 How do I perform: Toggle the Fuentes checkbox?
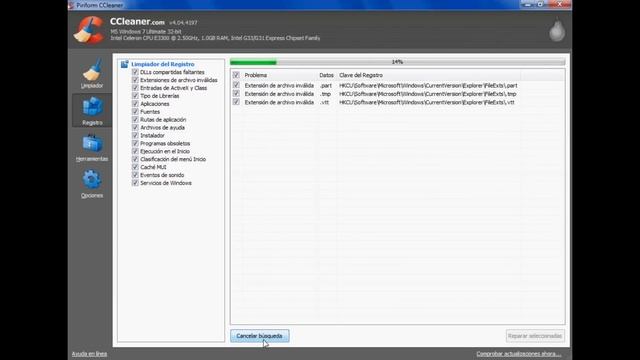[135, 111]
